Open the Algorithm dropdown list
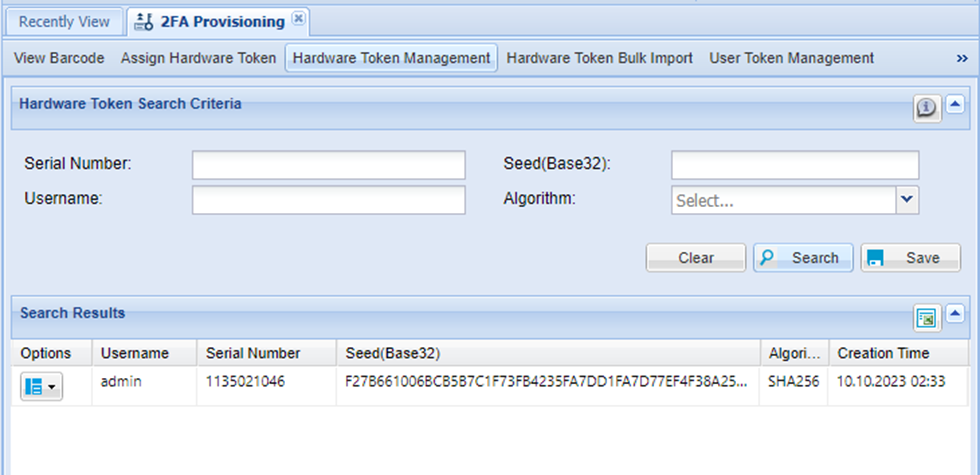 906,200
